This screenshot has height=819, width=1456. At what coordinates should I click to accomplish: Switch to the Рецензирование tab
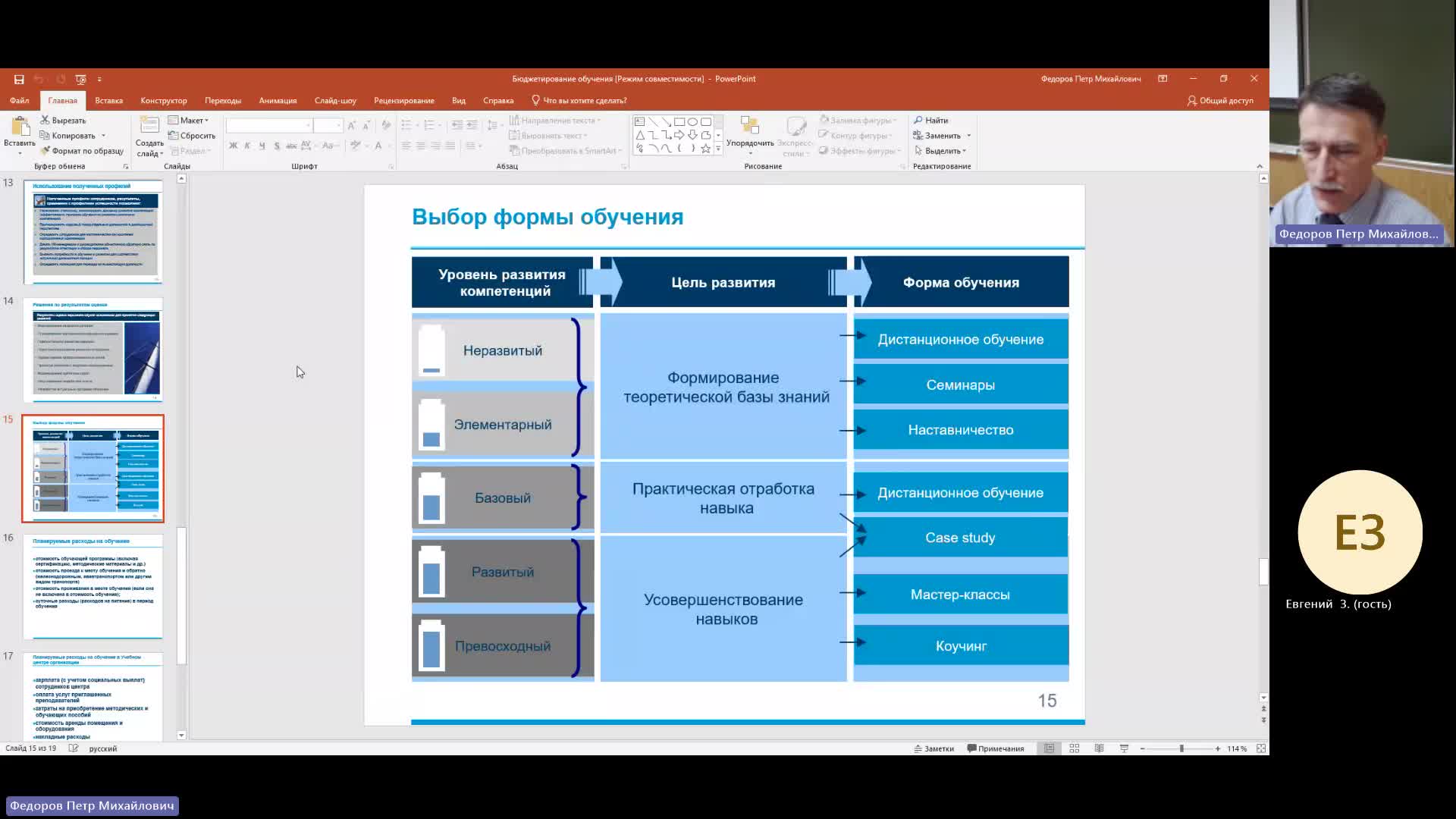[404, 100]
